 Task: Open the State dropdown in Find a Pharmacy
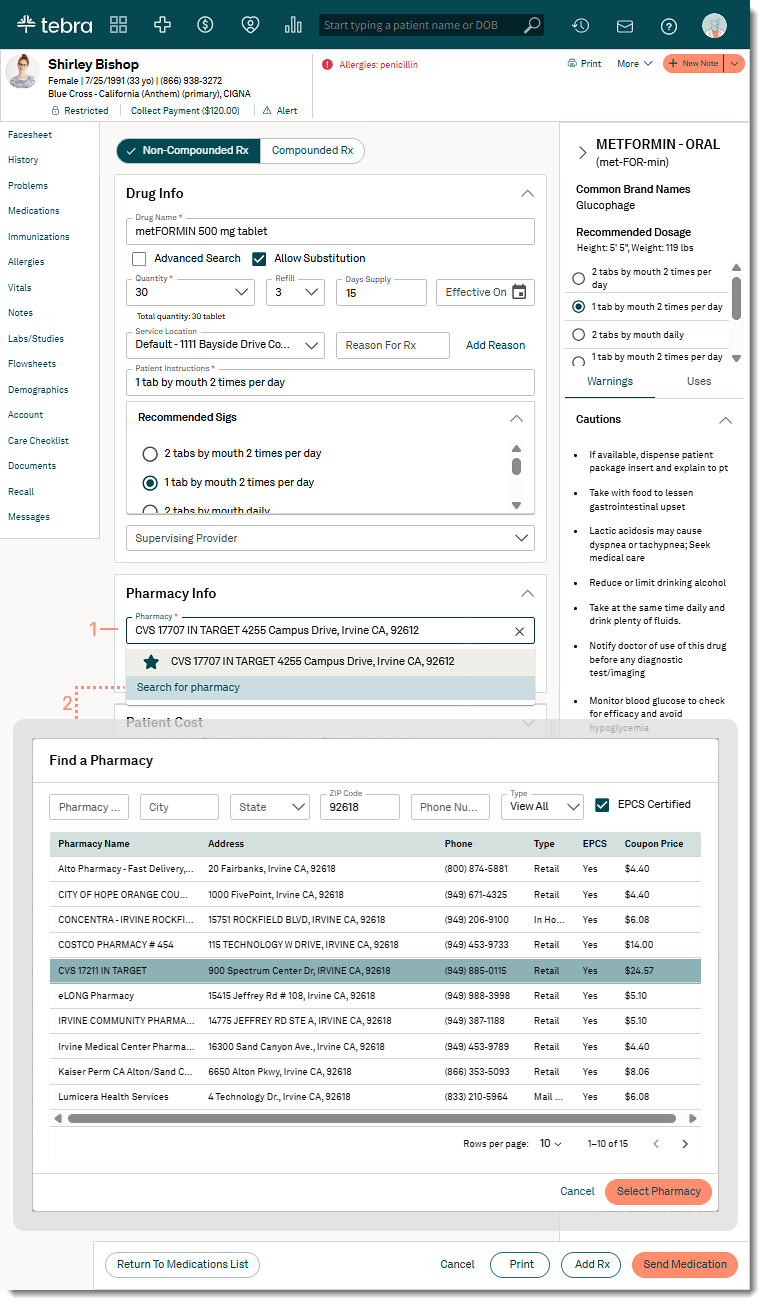click(x=269, y=807)
